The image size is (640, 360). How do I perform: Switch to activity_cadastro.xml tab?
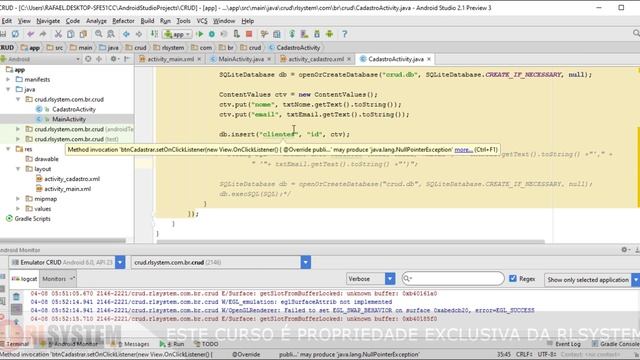click(316, 59)
